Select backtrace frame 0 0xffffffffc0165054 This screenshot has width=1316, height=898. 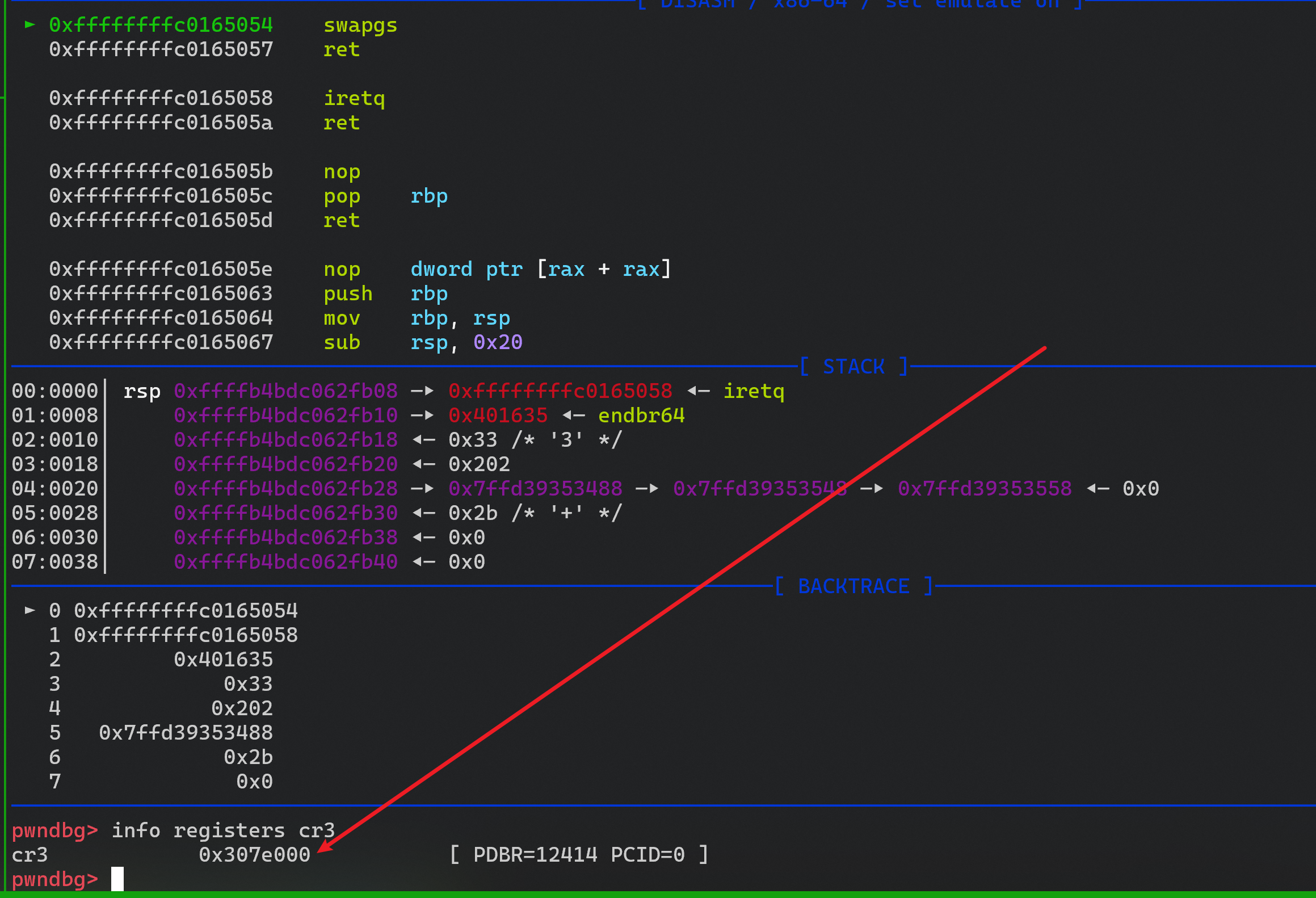173,611
